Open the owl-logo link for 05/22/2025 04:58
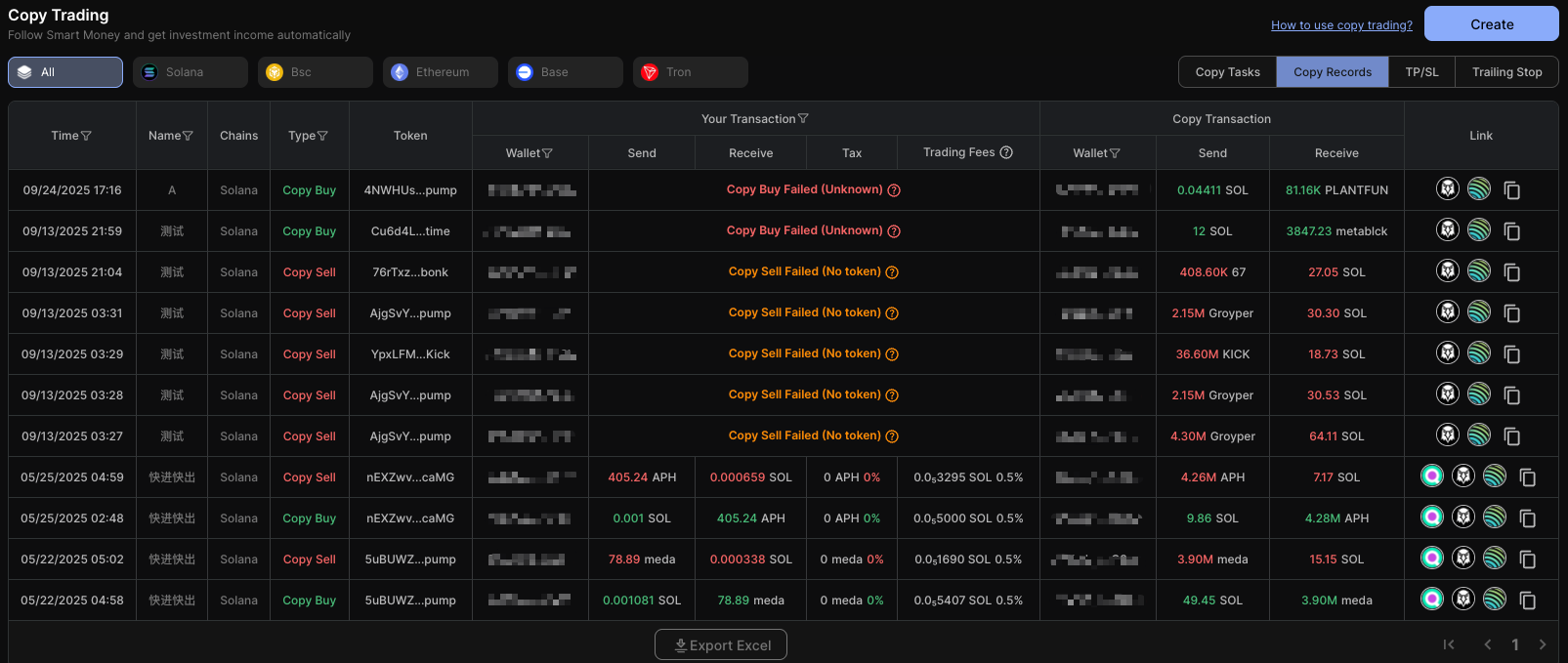This screenshot has width=1568, height=663. pyautogui.click(x=1463, y=599)
